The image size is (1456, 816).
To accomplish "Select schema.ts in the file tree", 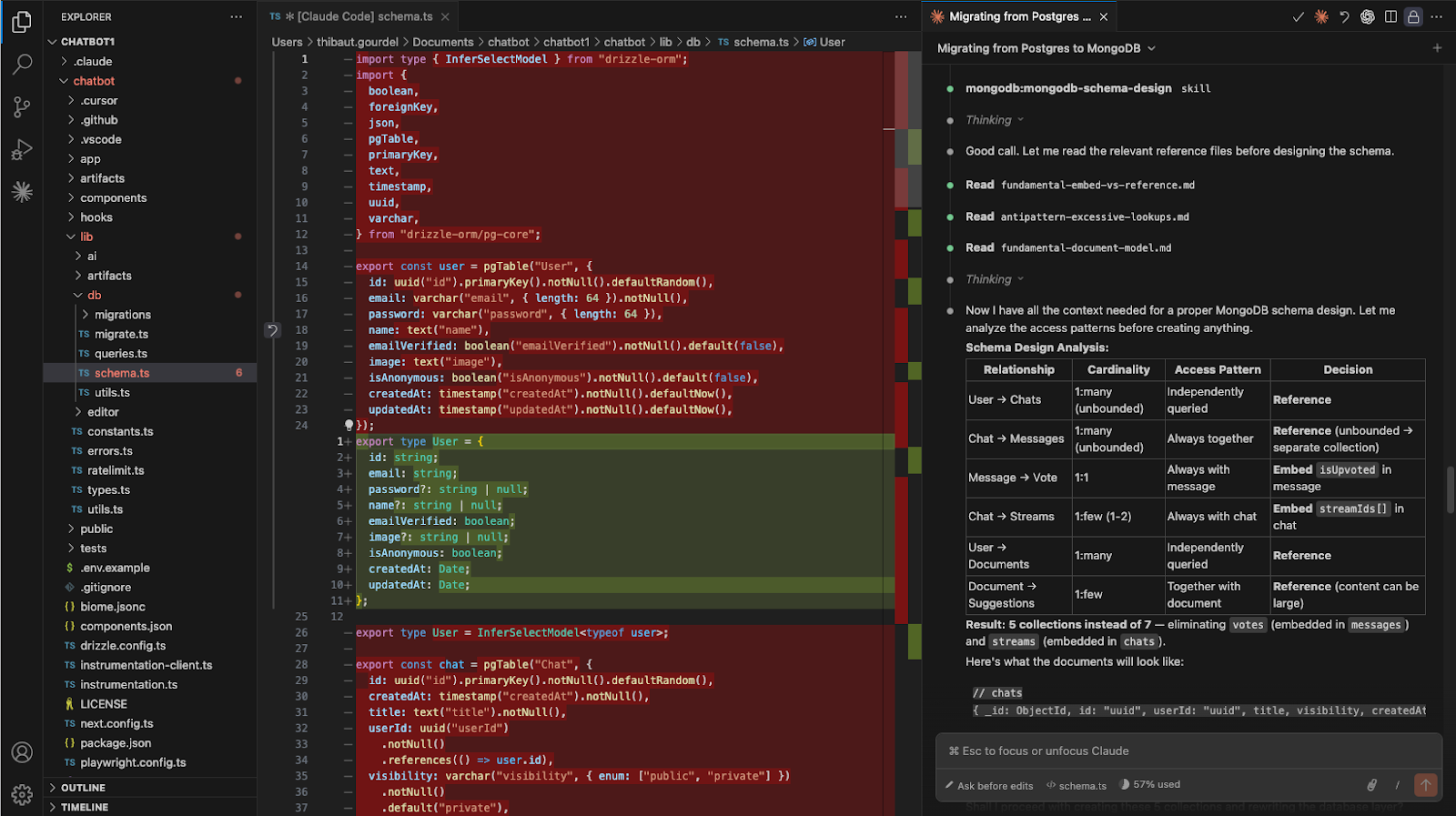I will click(x=150, y=373).
